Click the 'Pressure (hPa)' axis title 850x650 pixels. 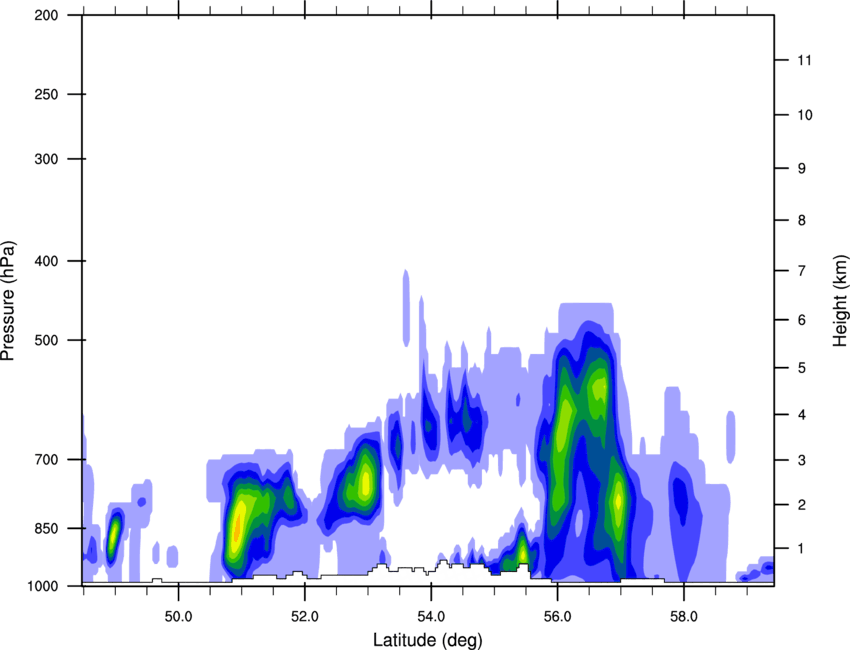click(8, 301)
